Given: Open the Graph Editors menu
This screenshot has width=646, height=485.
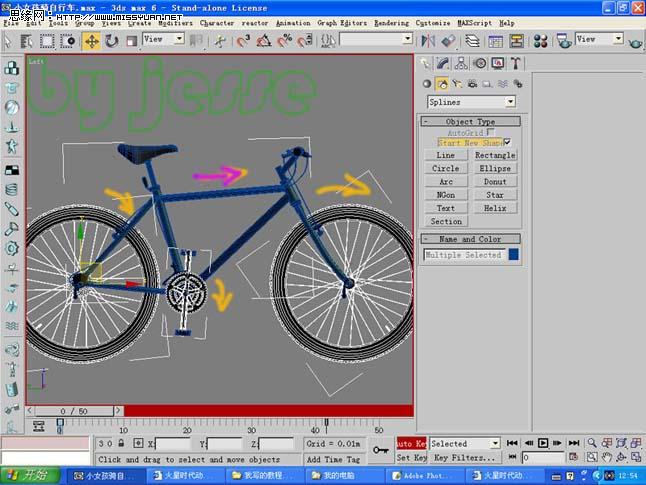Looking at the screenshot, I should point(342,23).
